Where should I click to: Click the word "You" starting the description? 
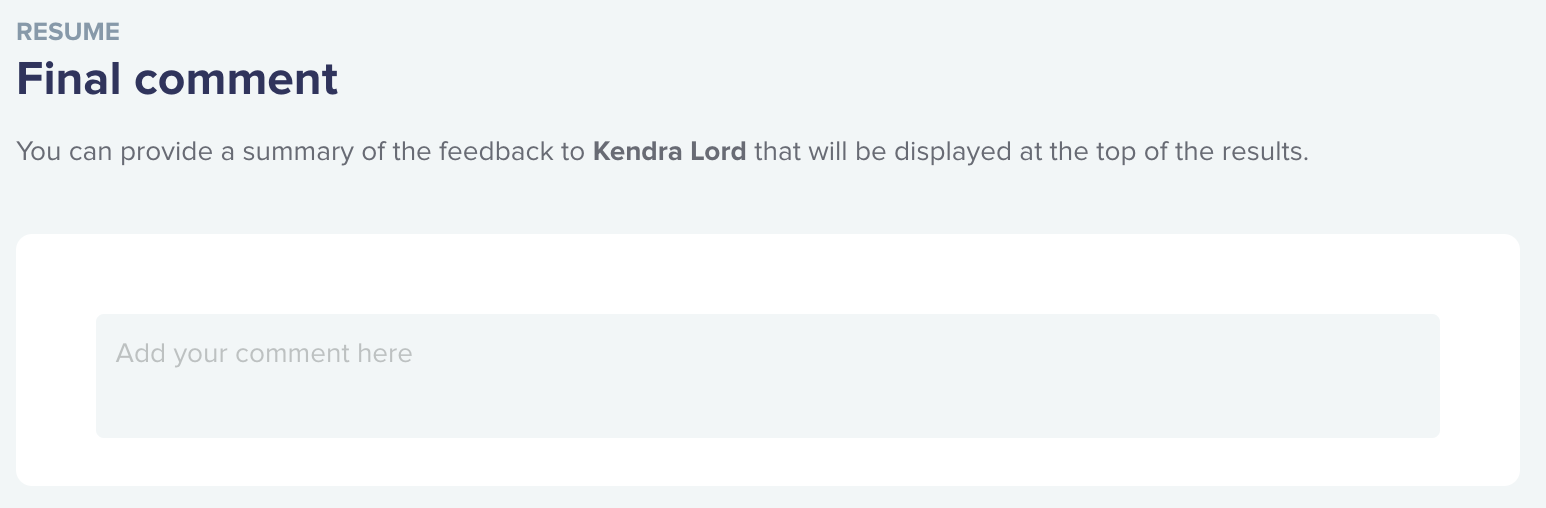pos(35,152)
